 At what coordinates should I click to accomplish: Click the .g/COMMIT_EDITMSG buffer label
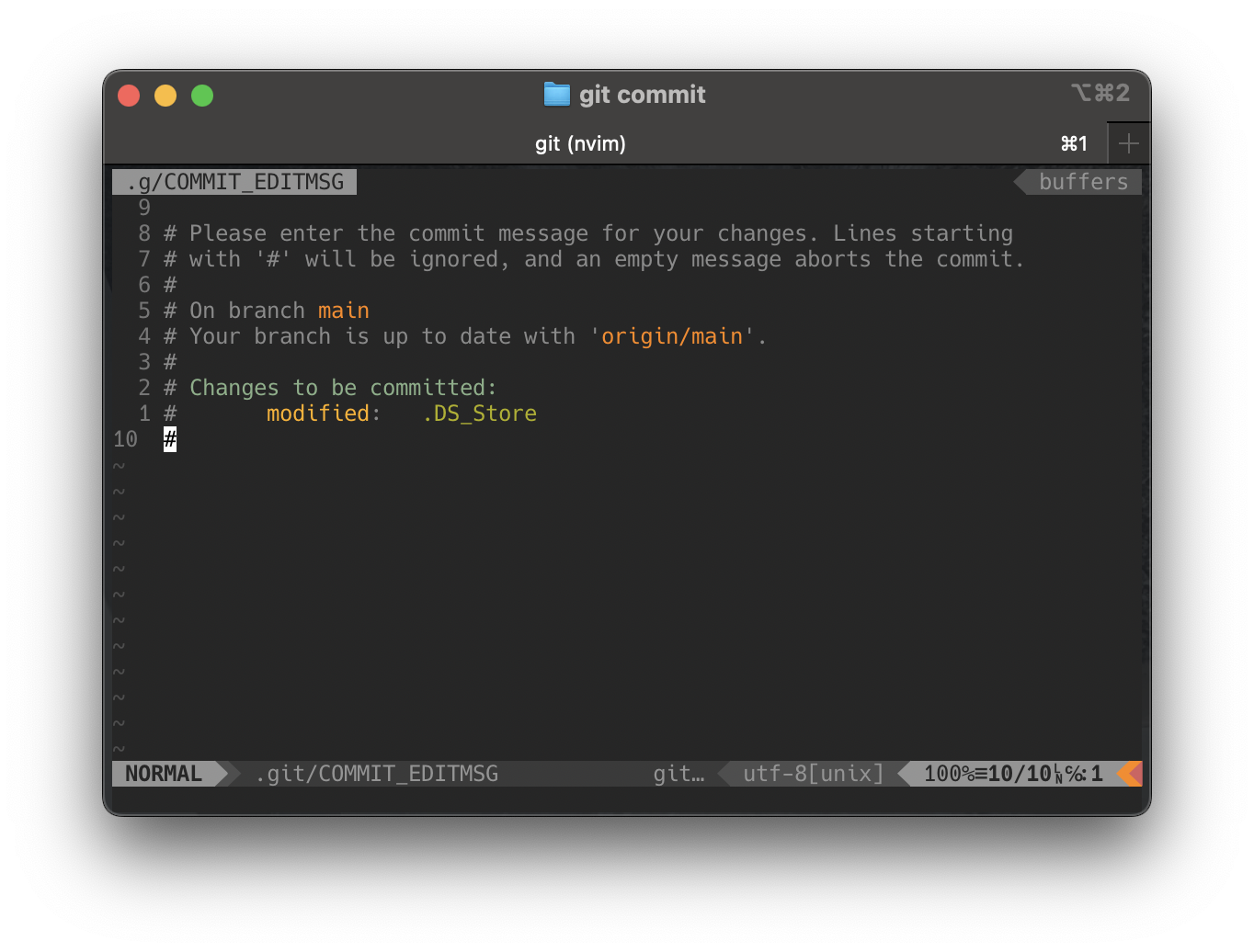tap(233, 181)
